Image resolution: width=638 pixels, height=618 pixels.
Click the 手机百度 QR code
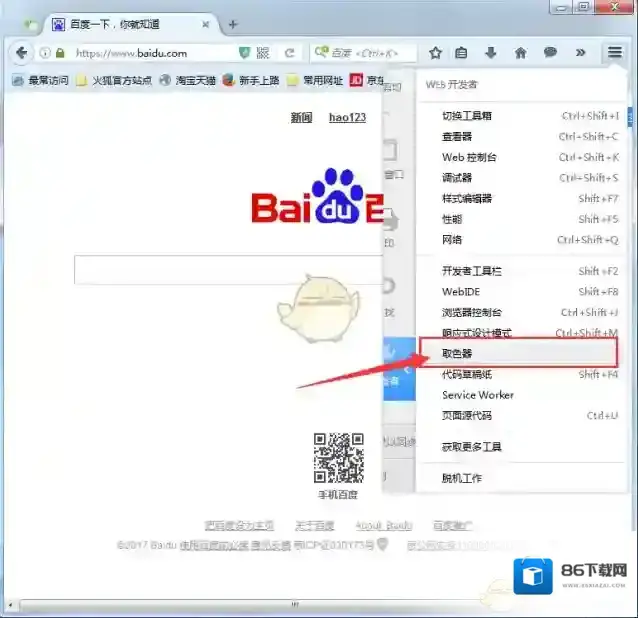tap(339, 458)
